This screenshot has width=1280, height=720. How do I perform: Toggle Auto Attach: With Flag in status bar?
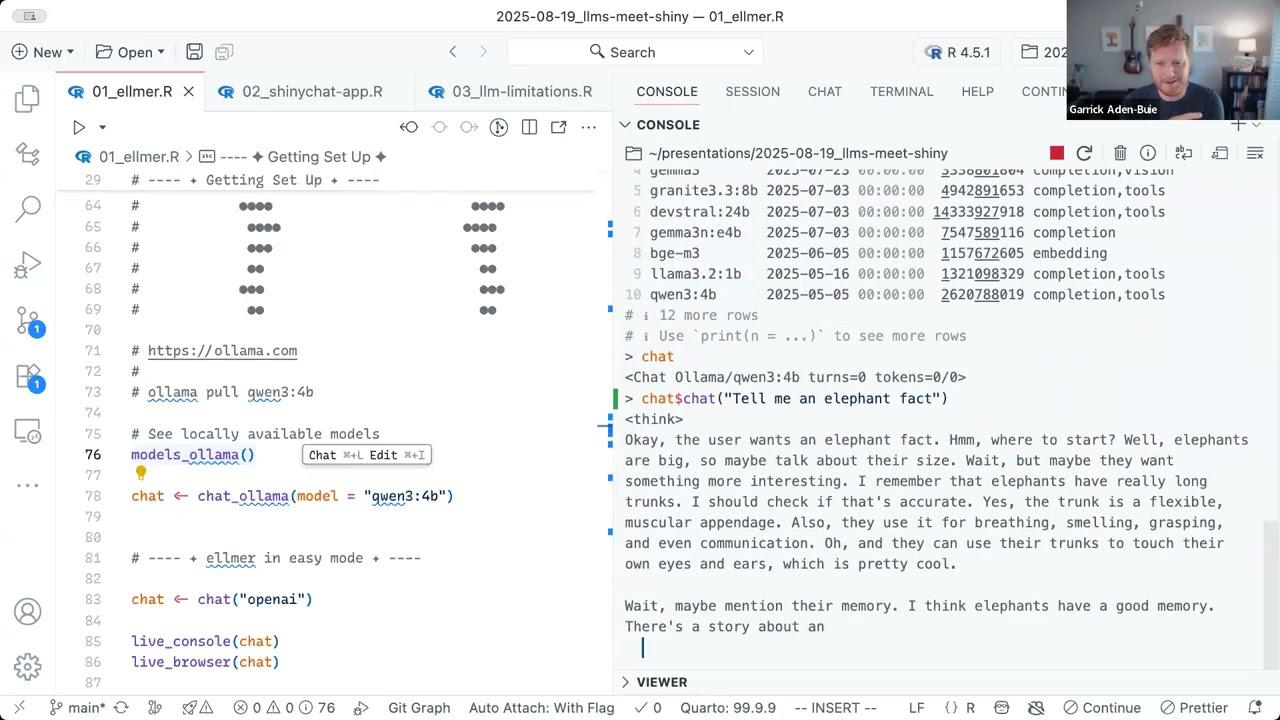[541, 707]
